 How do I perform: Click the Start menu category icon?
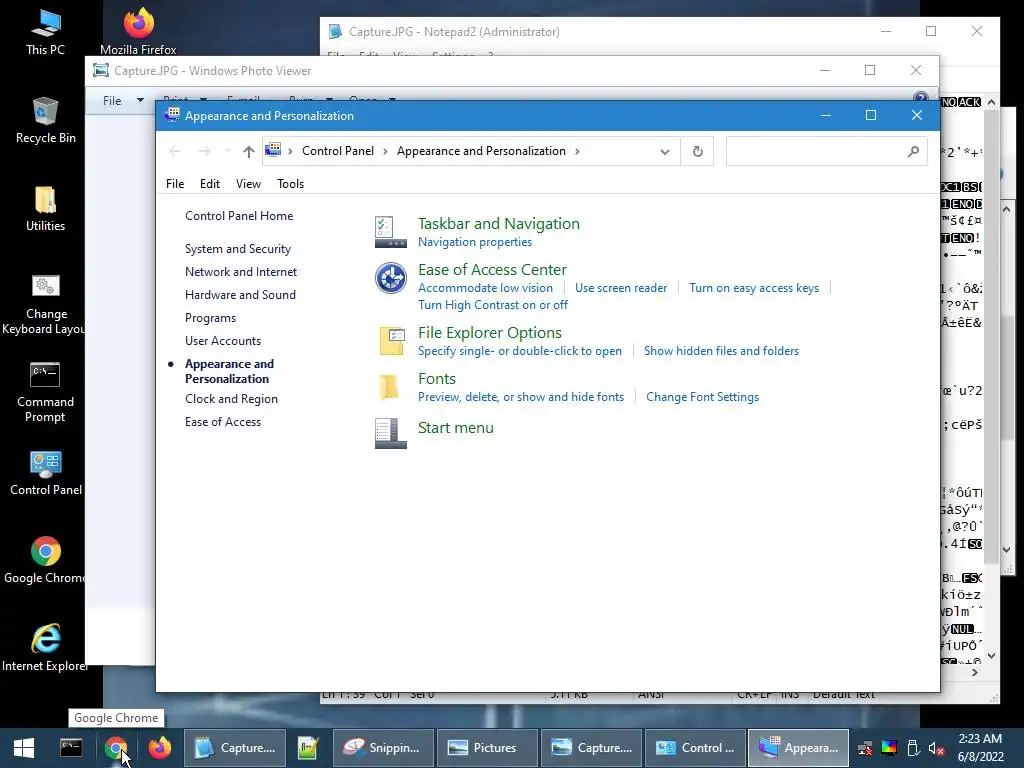pos(391,434)
